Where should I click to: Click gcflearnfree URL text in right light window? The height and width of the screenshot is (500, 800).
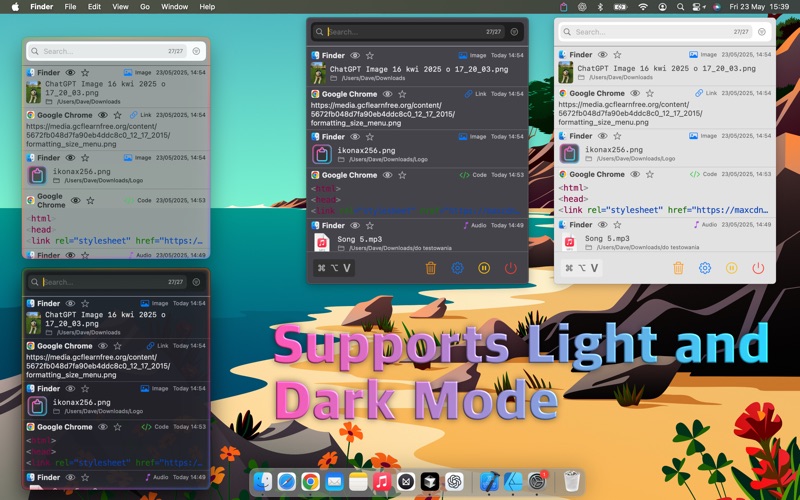coord(630,113)
